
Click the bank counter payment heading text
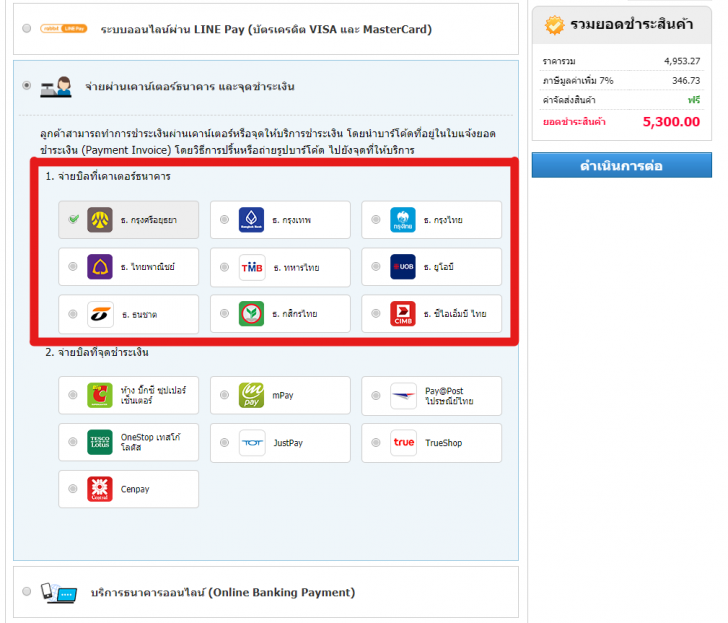(190, 87)
